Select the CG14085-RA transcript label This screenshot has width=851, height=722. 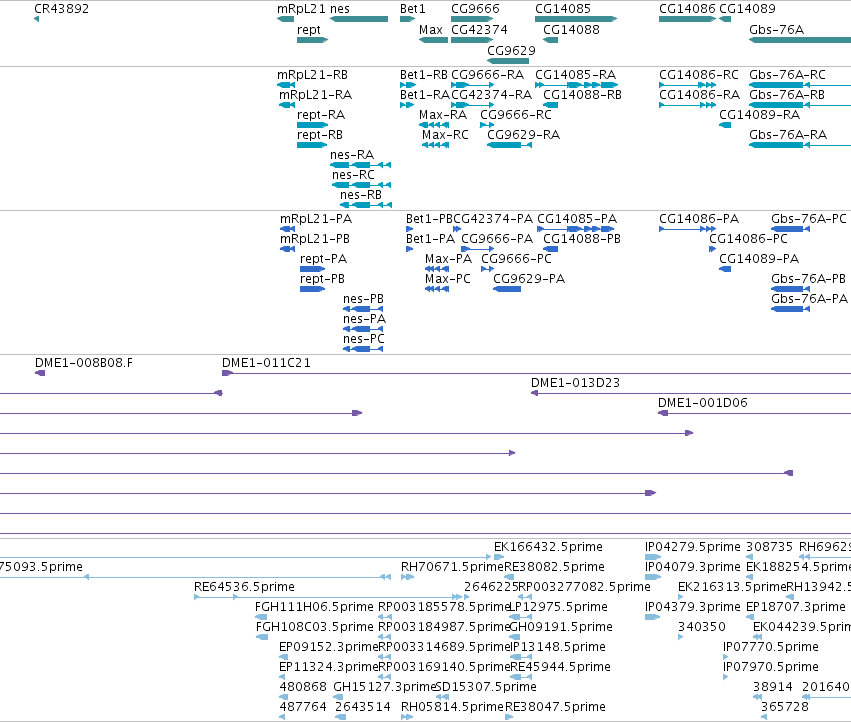pos(575,75)
